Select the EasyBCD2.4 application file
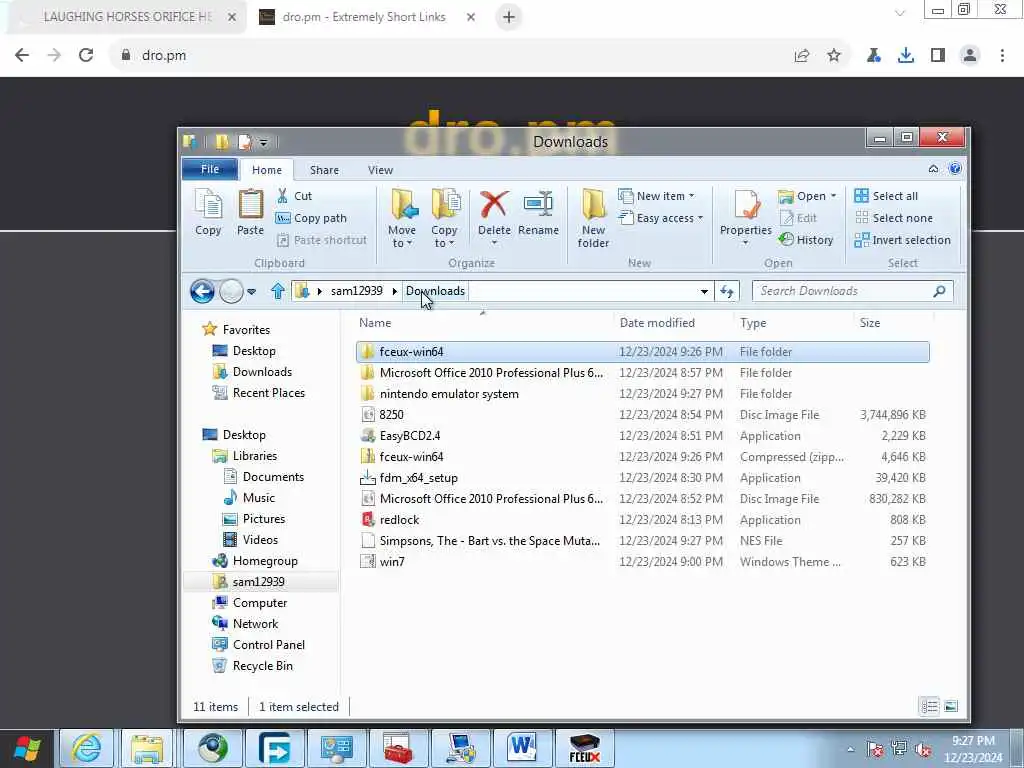The image size is (1024, 768). tap(643, 436)
